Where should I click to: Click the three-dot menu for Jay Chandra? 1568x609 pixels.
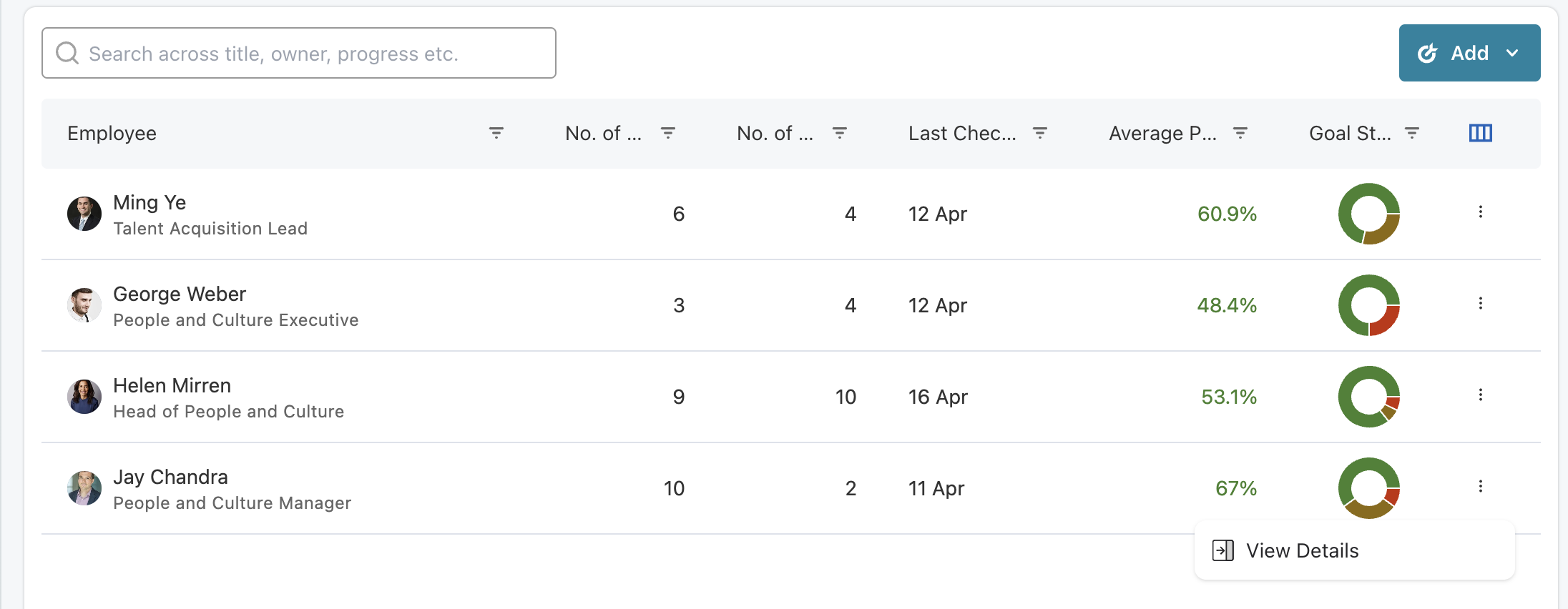[1480, 486]
